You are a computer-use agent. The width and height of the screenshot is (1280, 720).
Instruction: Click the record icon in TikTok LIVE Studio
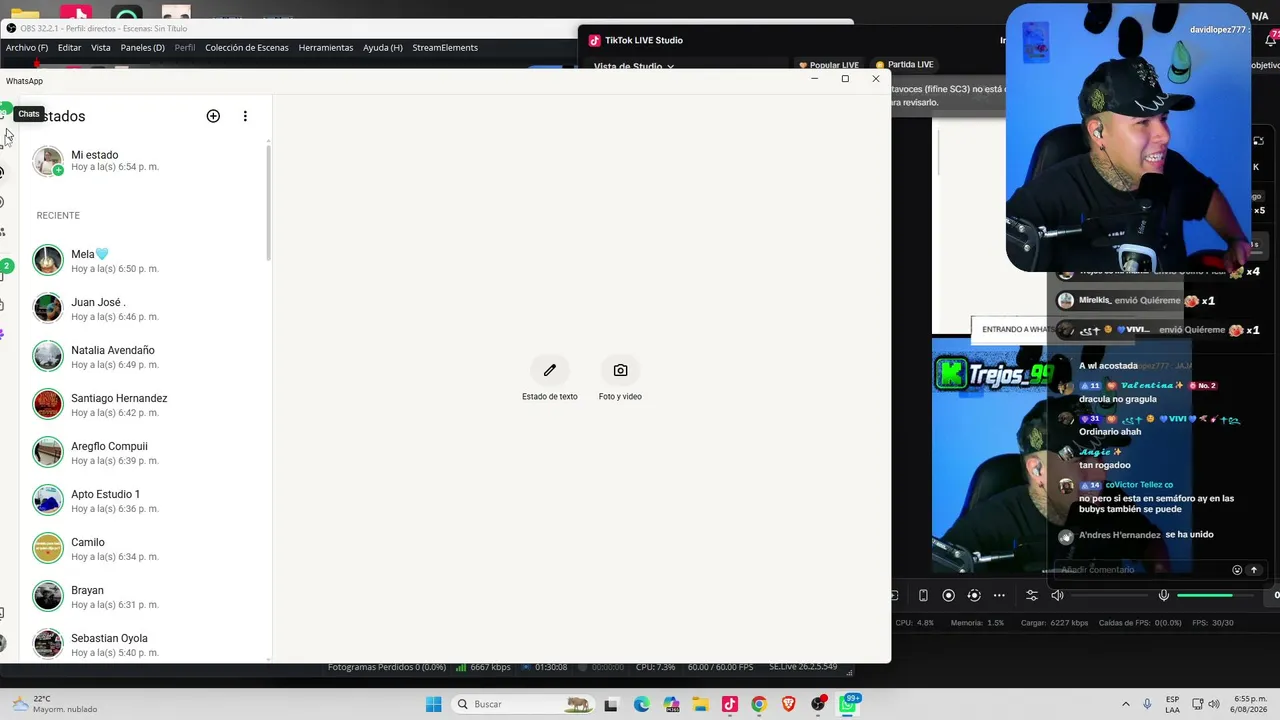[x=949, y=596]
